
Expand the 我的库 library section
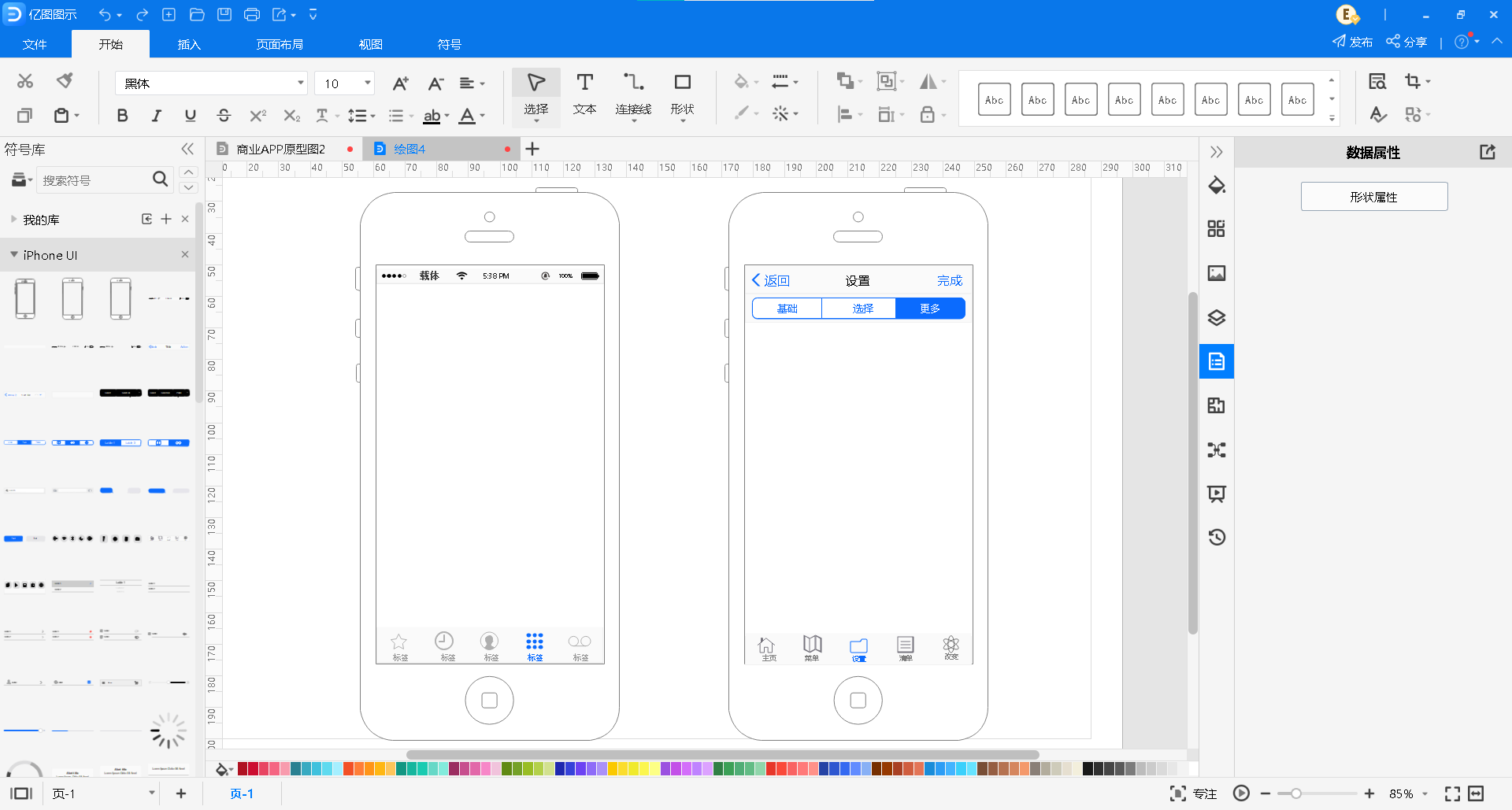tap(13, 220)
